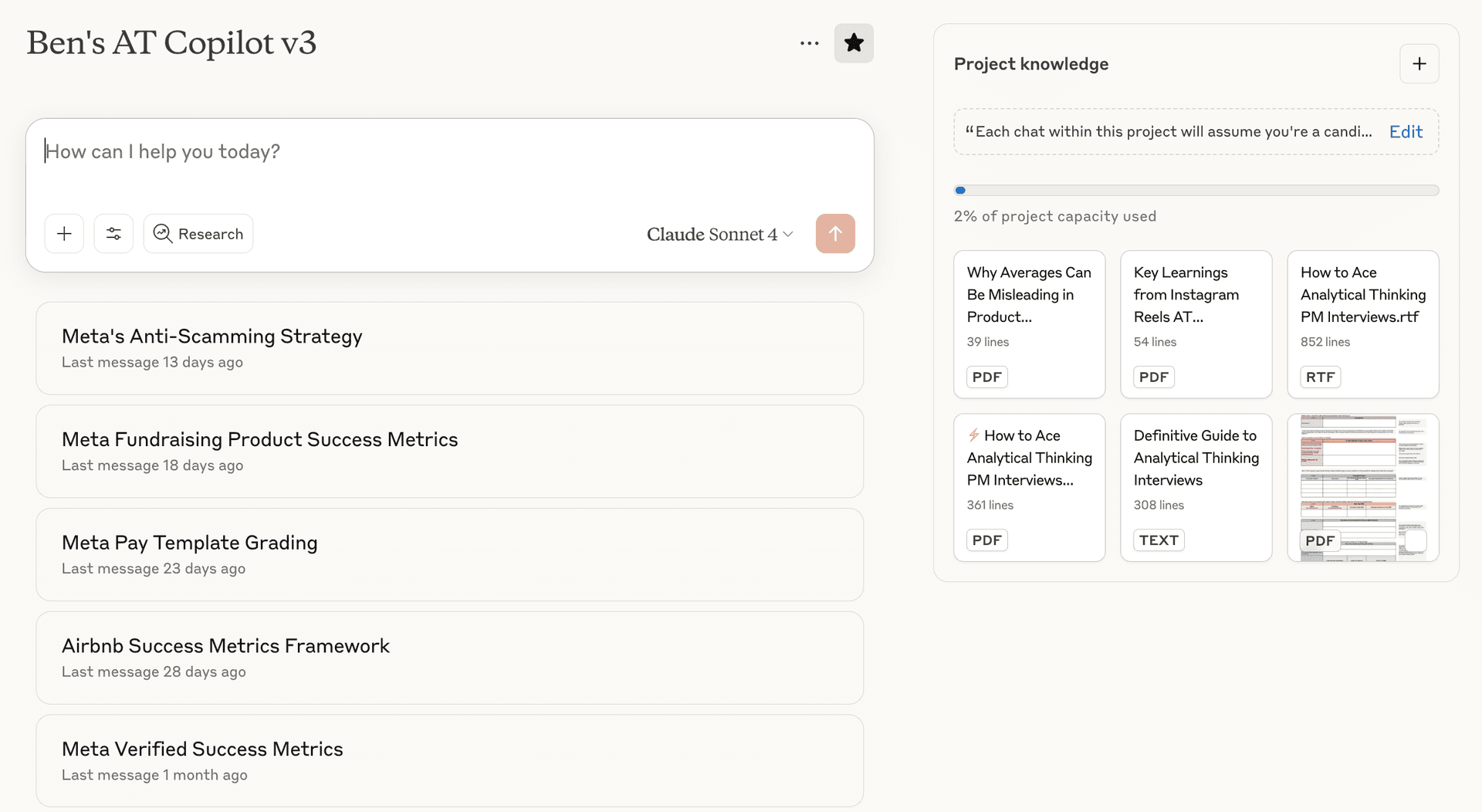This screenshot has height=812, width=1482.
Task: Open Meta Verified Success Metrics chat
Action: click(x=449, y=761)
